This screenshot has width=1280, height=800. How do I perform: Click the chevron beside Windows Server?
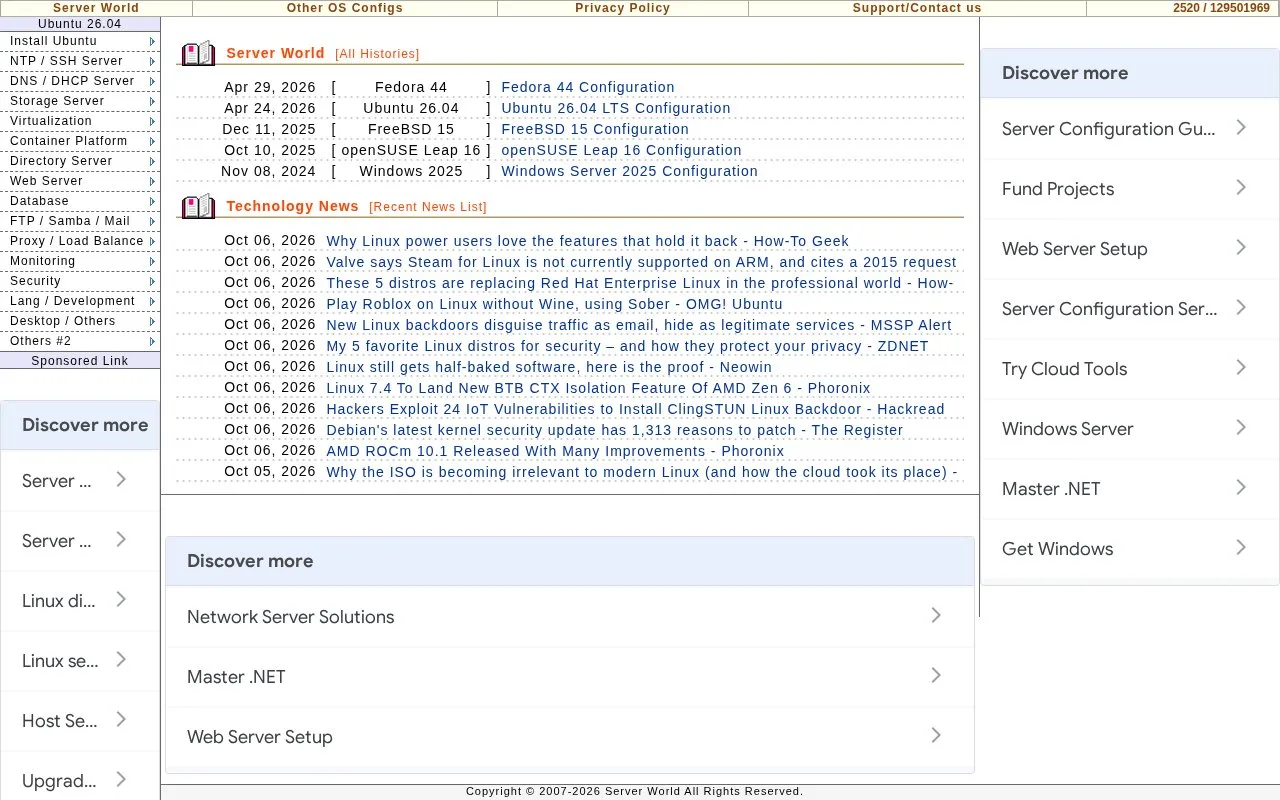click(x=1241, y=428)
